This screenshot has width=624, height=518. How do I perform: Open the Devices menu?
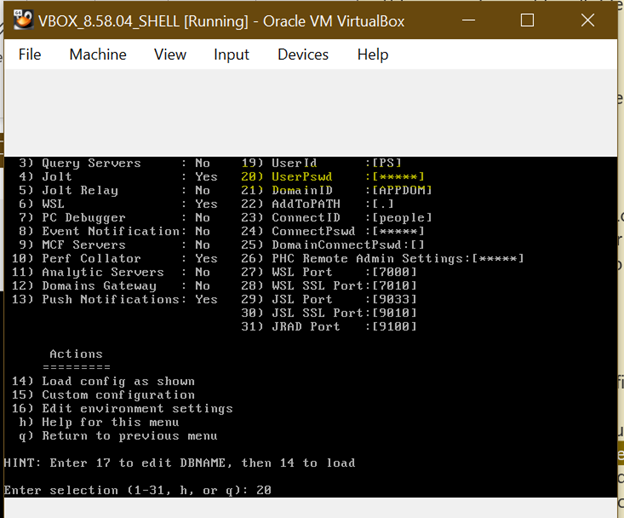(303, 55)
